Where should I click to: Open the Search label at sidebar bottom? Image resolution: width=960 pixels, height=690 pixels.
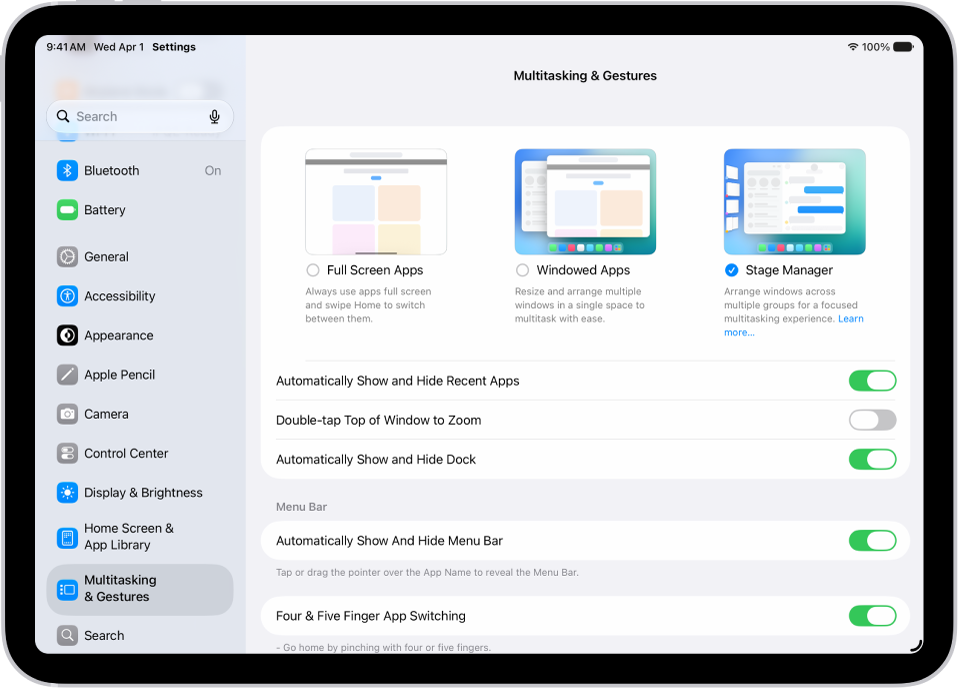click(104, 636)
